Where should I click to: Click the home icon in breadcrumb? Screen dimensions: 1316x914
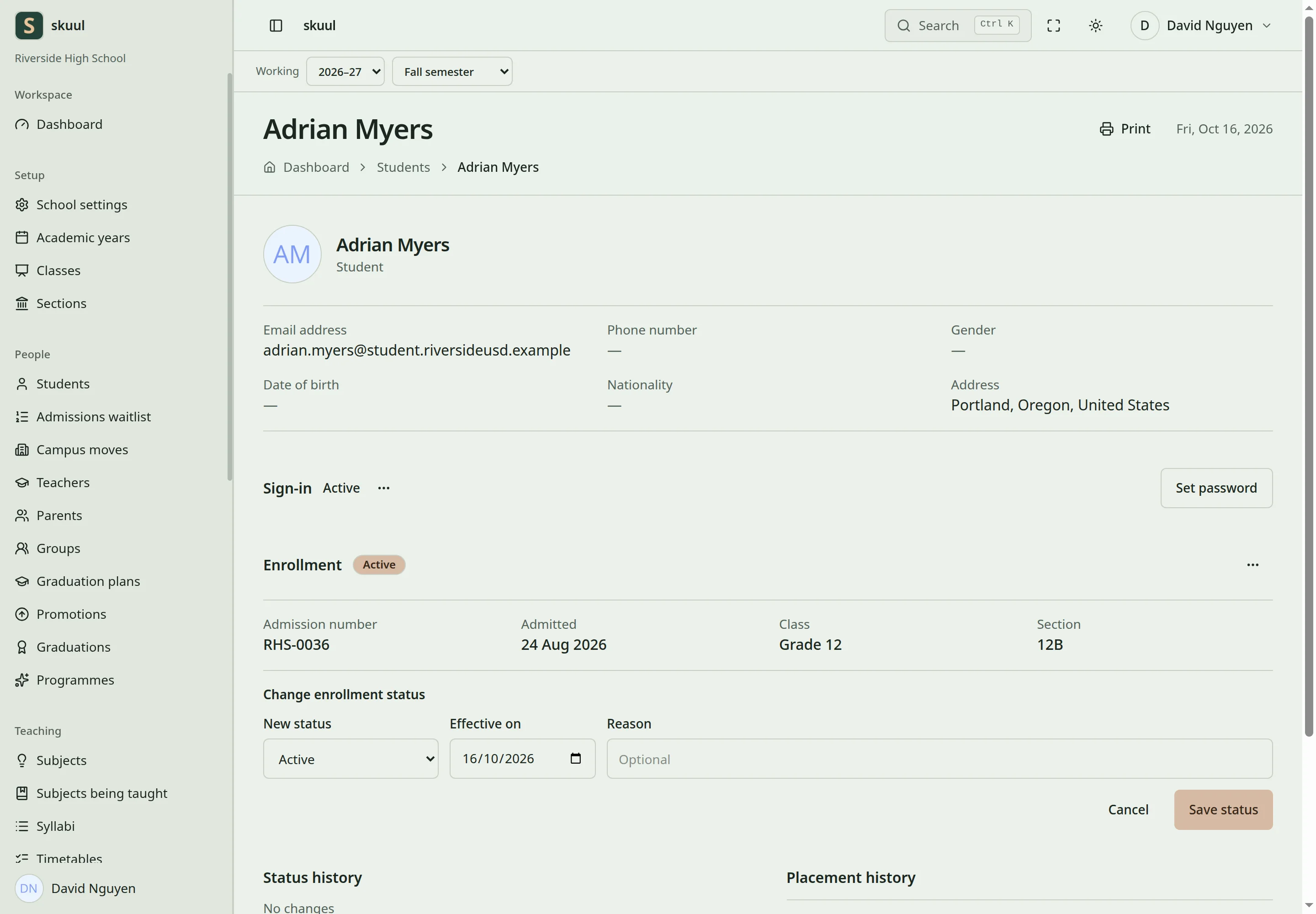(x=269, y=167)
